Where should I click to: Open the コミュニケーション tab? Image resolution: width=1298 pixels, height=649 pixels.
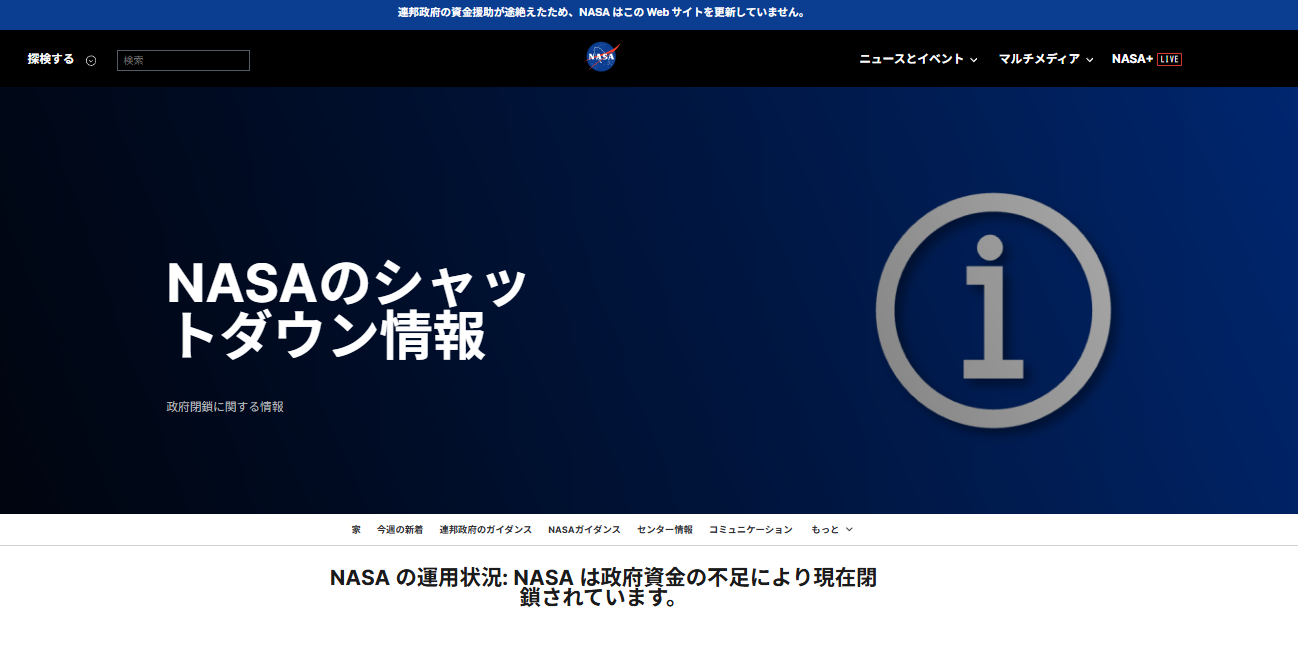coord(750,530)
